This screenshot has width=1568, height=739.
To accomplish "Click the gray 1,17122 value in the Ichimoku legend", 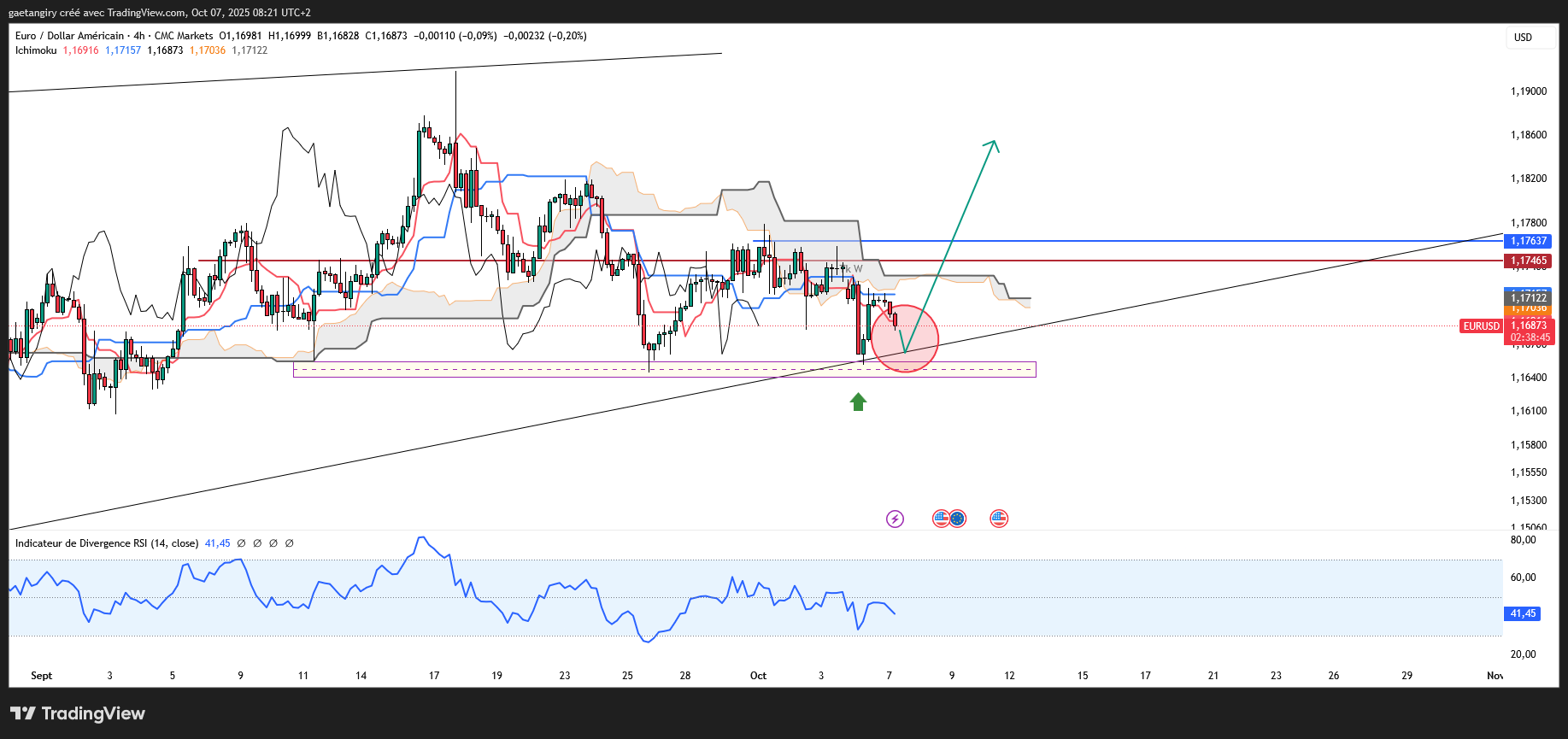I will click(x=250, y=50).
